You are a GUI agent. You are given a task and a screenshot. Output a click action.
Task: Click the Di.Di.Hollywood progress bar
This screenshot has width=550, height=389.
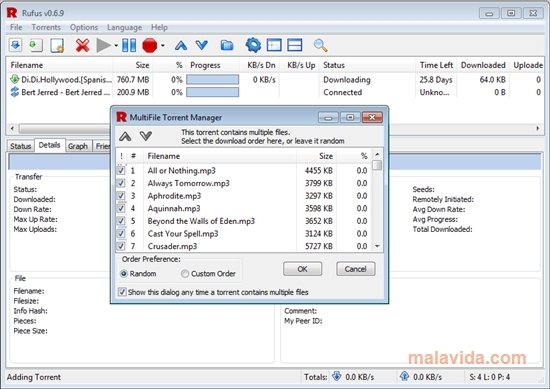pos(213,80)
